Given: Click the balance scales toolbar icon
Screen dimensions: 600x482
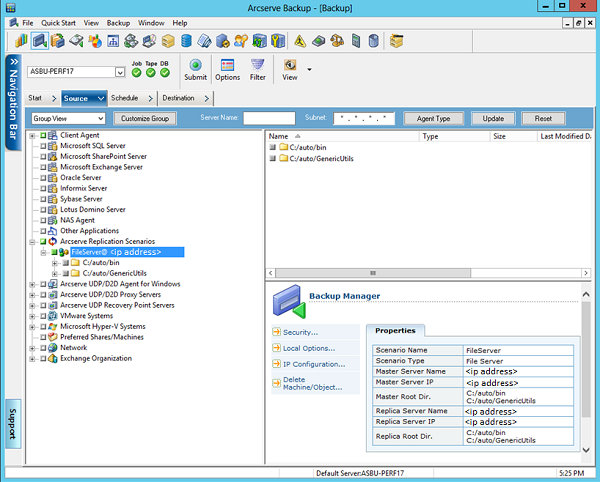Looking at the screenshot, I should (x=337, y=41).
